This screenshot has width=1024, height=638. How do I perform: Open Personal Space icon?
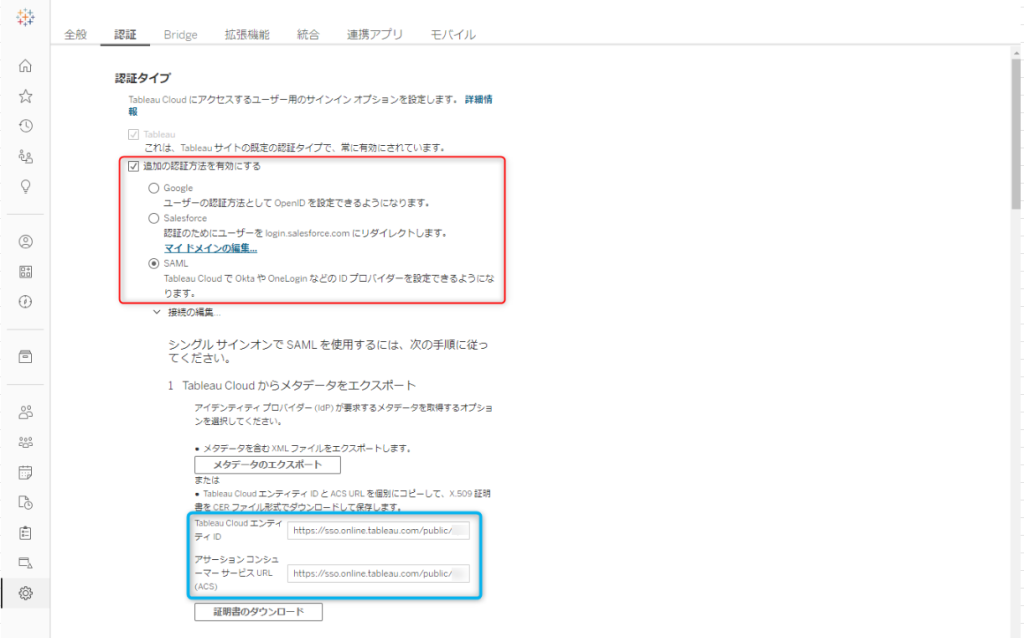click(x=25, y=242)
